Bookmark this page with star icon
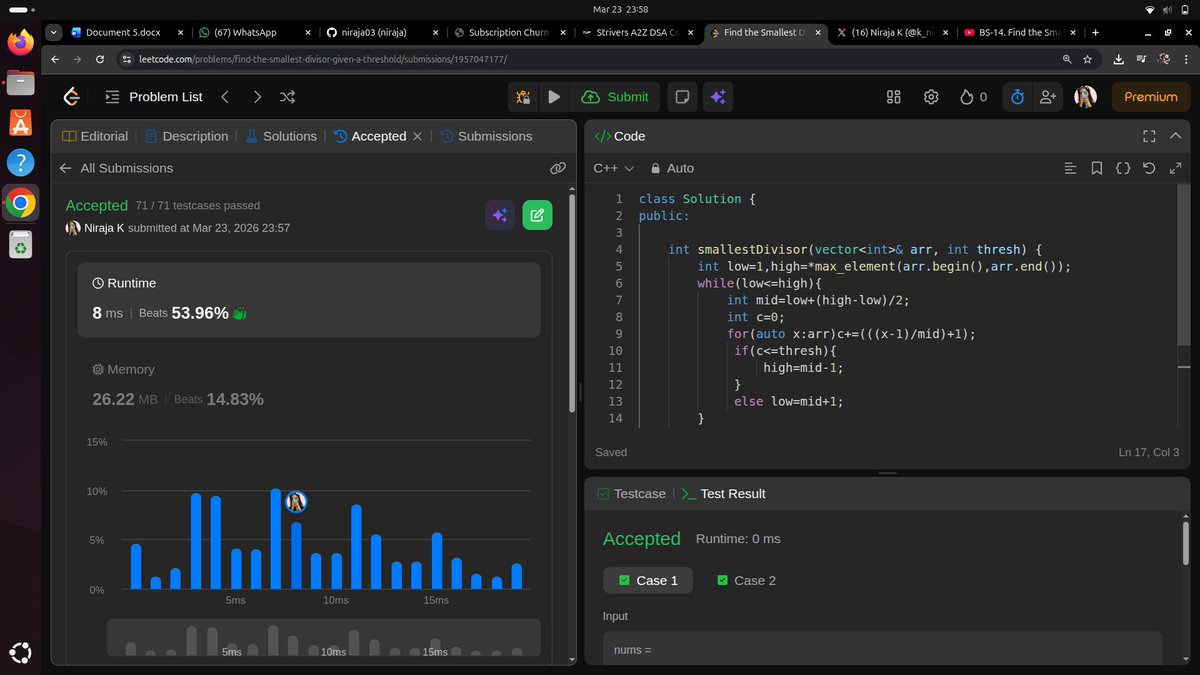 point(1087,60)
